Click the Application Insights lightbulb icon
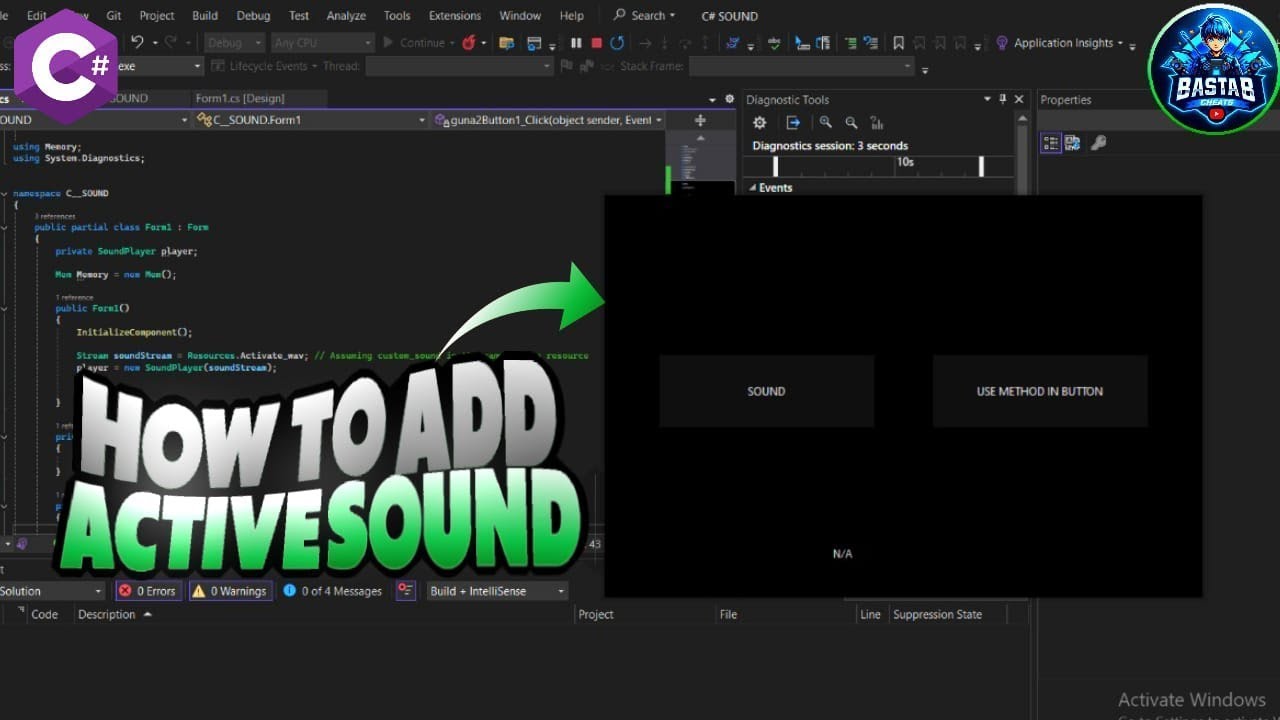Viewport: 1280px width, 720px height. [x=1002, y=43]
